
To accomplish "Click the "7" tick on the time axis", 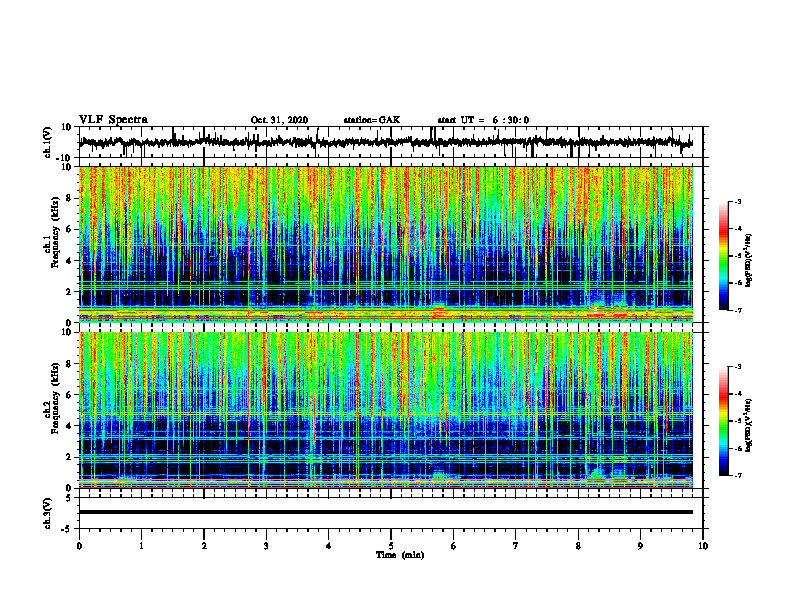I will (x=516, y=546).
